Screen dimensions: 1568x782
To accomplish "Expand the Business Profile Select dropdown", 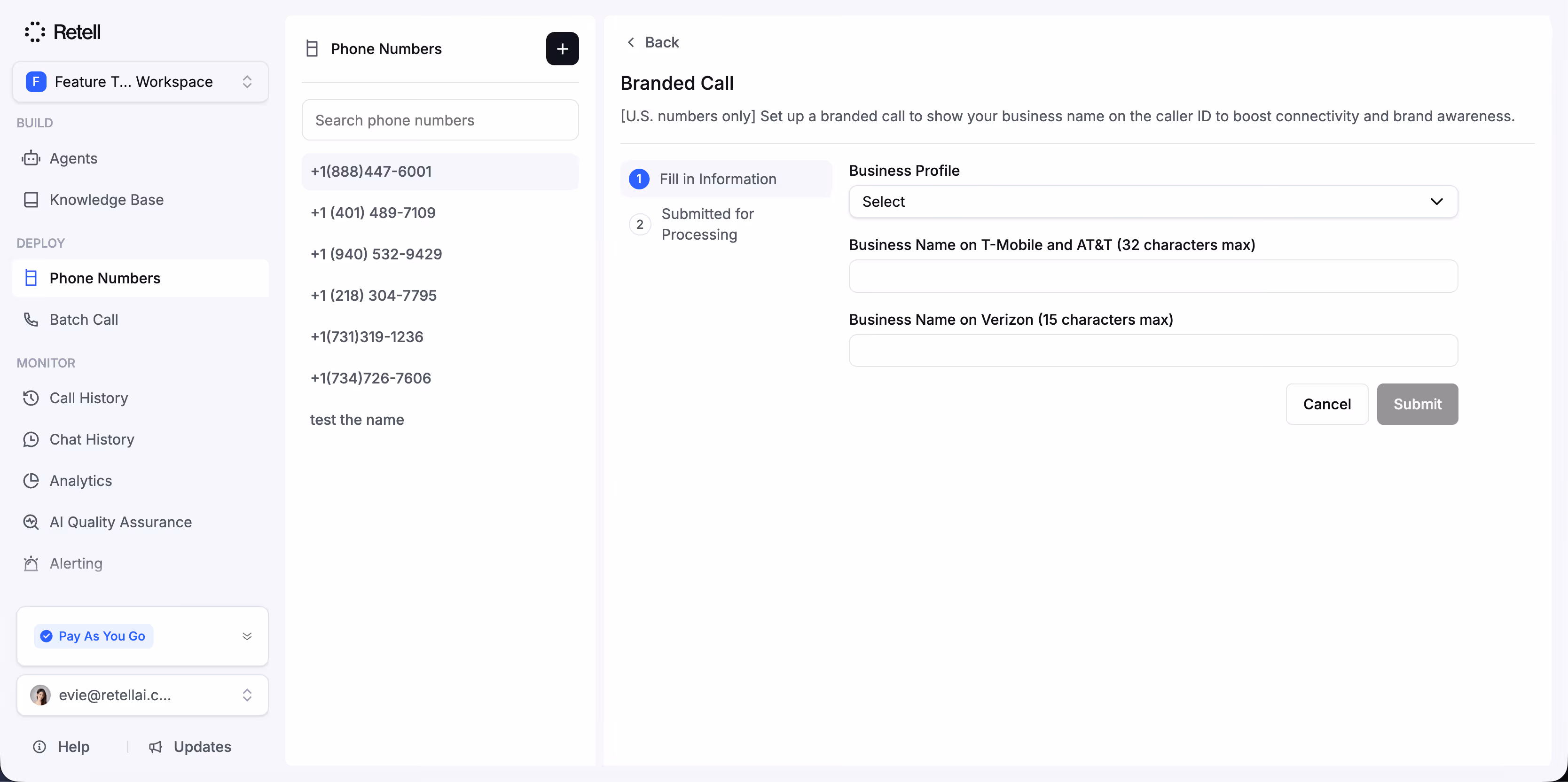I will click(x=1152, y=202).
